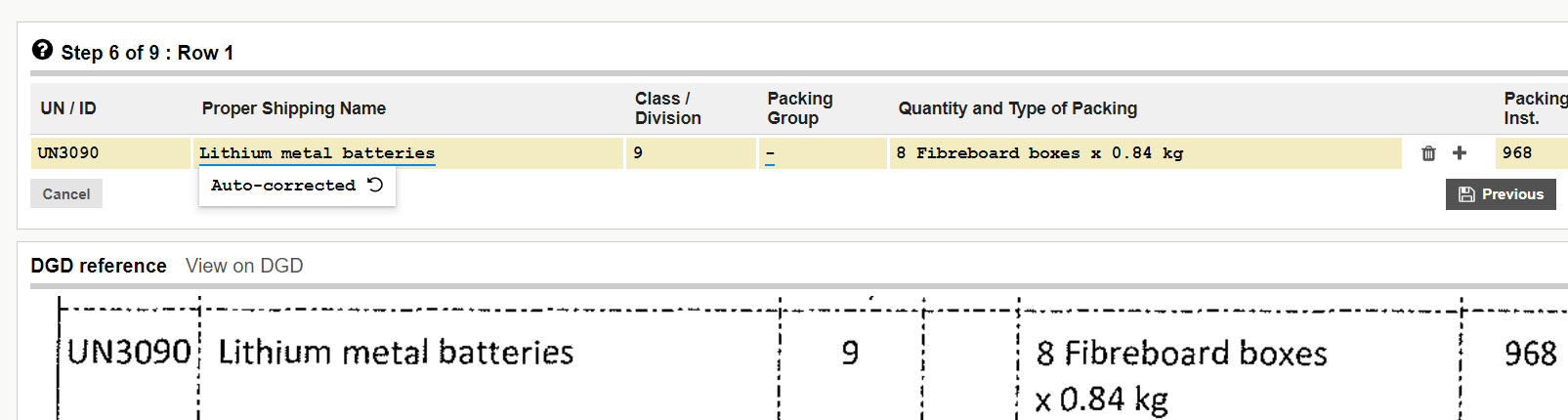Click the Quantity and Type of Packing header

[1018, 108]
